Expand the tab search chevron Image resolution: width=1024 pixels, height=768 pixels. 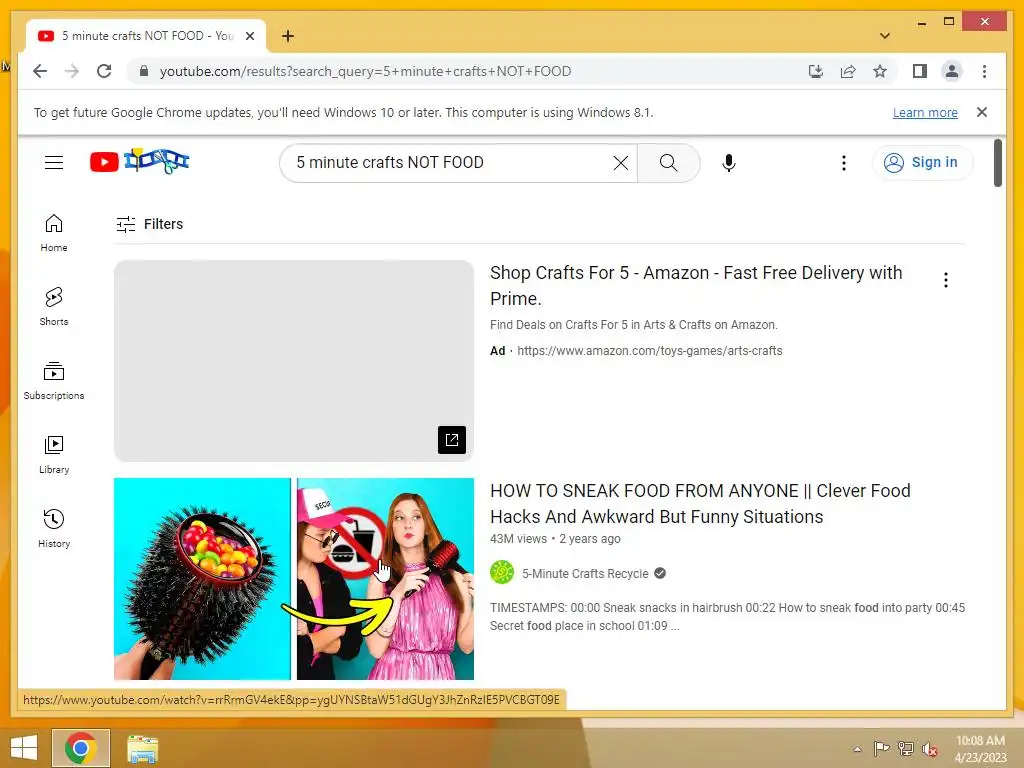(885, 36)
